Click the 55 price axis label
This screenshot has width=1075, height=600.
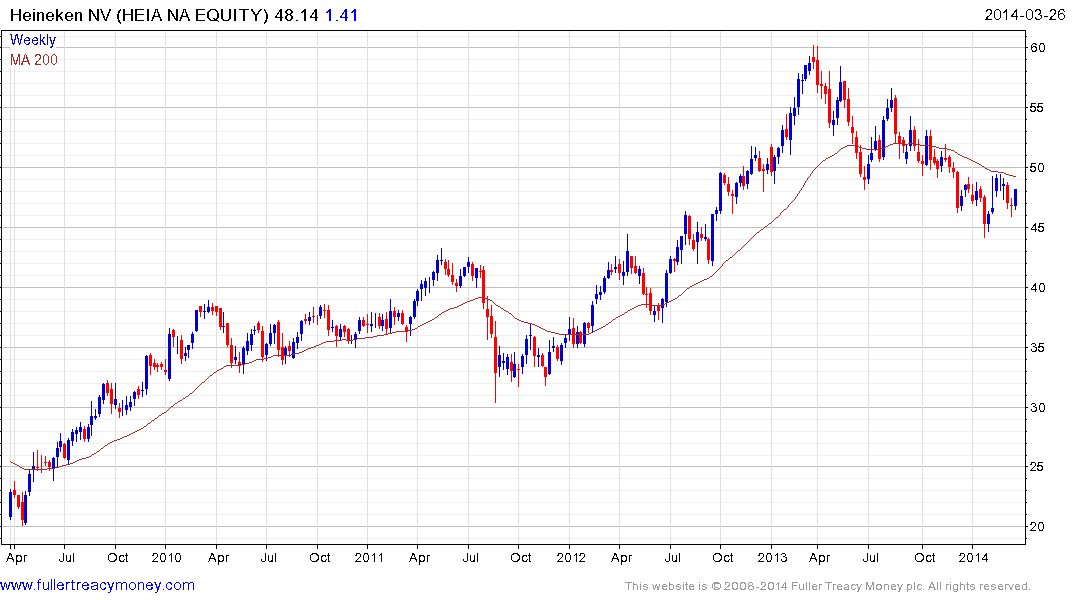[x=1037, y=108]
